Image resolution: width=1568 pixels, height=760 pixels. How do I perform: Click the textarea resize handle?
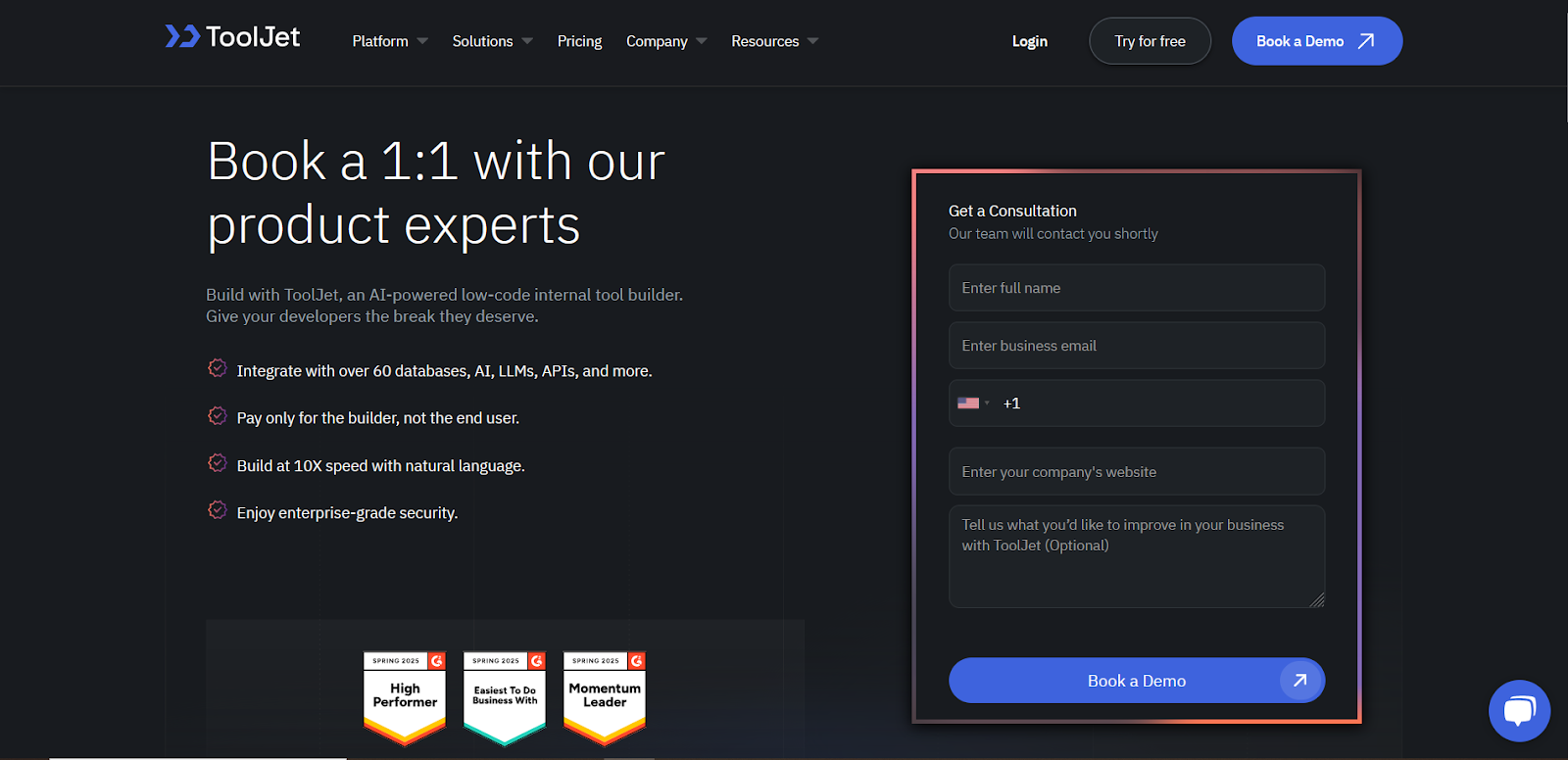point(1317,599)
